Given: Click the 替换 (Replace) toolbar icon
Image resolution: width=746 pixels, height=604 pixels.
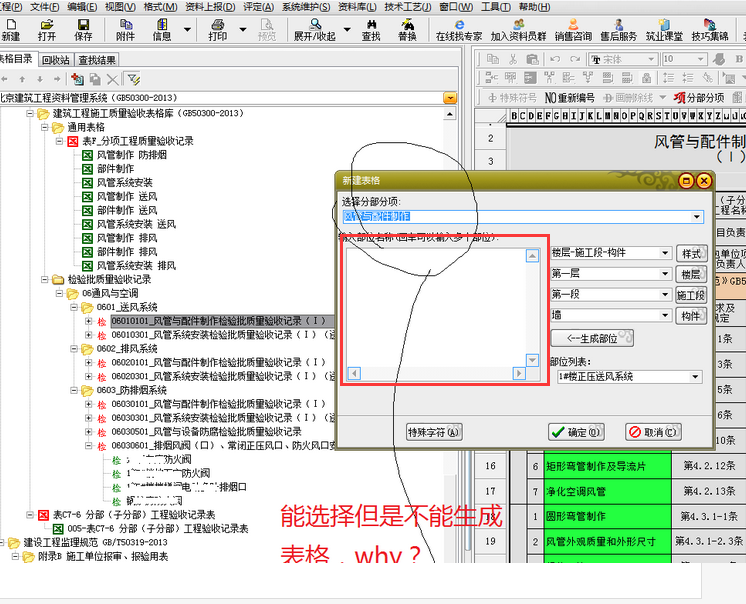Looking at the screenshot, I should (x=407, y=29).
